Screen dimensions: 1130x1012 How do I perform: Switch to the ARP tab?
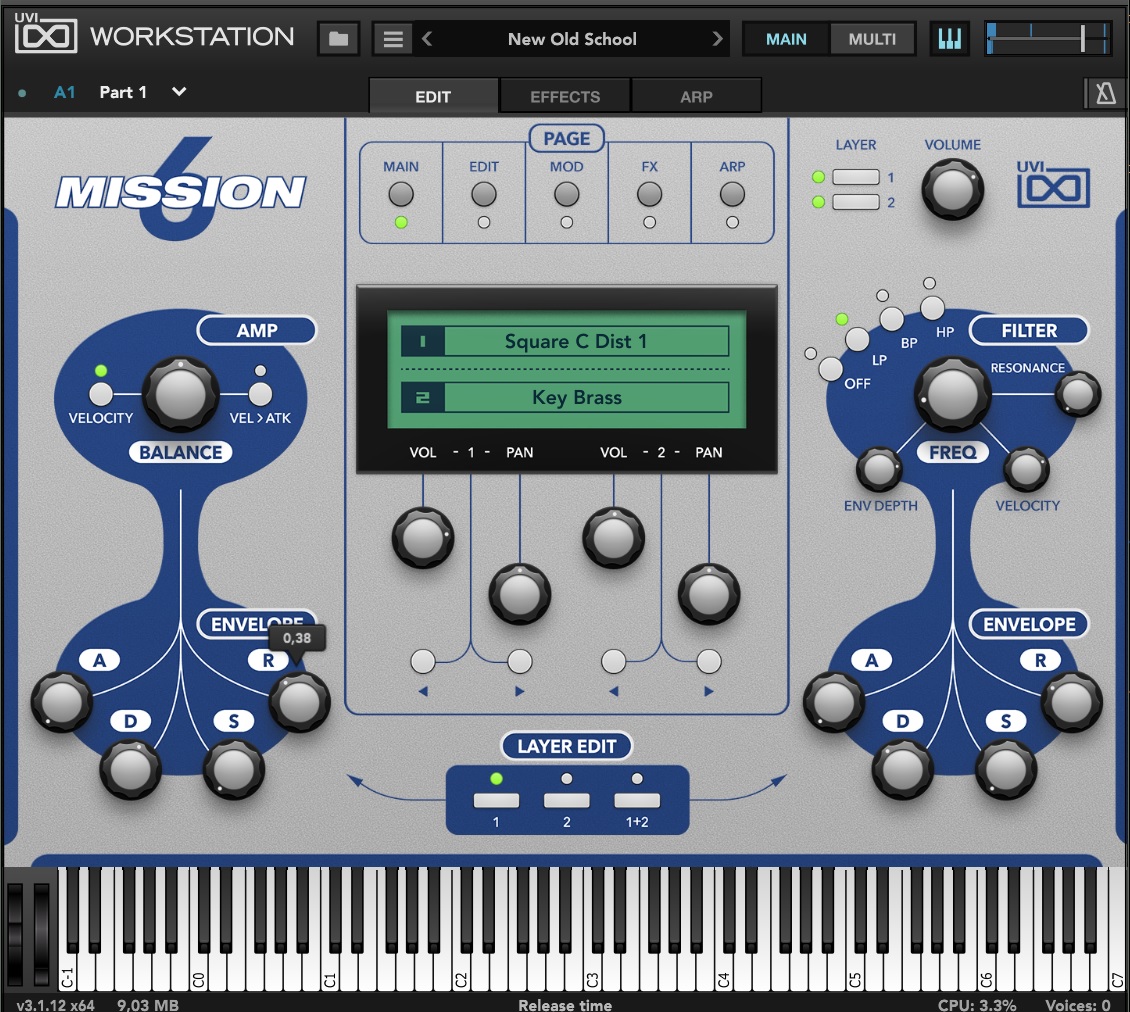pos(696,97)
